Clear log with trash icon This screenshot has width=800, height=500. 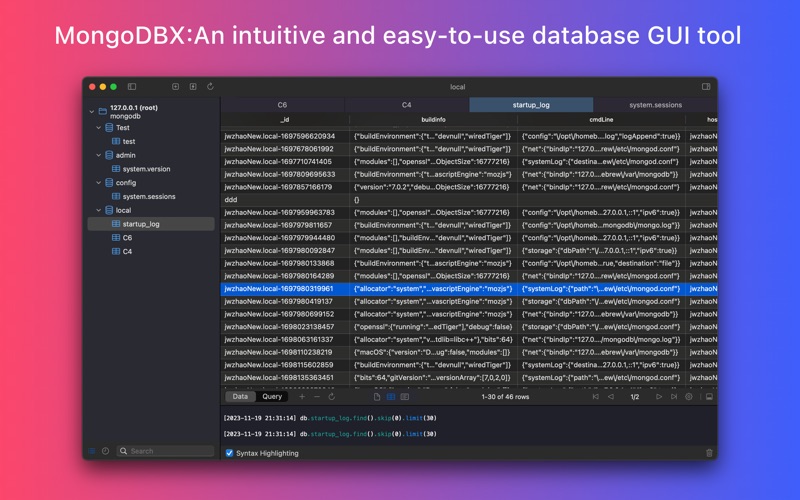click(x=709, y=453)
